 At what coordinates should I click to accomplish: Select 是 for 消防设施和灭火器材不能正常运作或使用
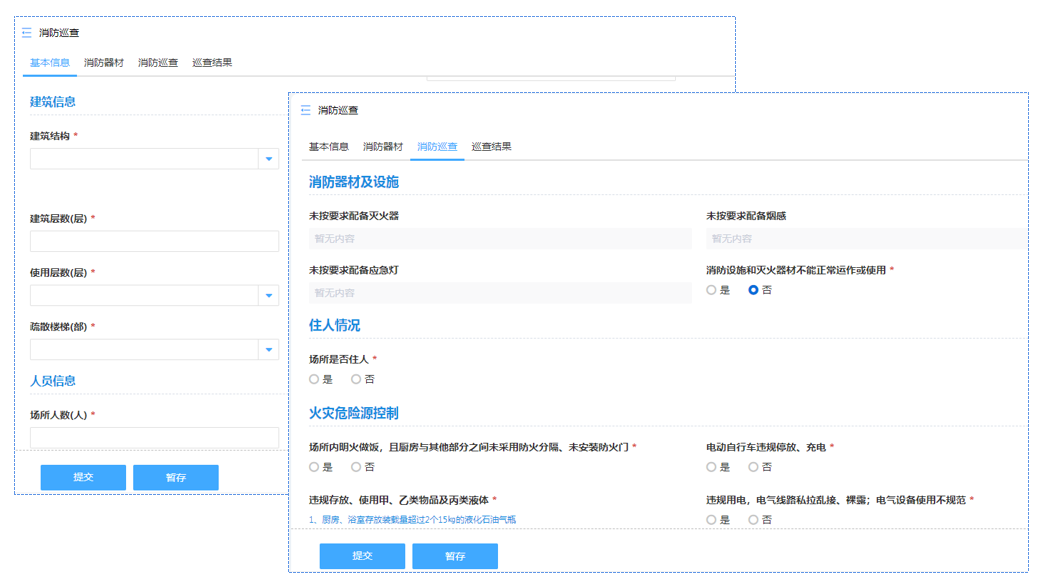pos(712,290)
